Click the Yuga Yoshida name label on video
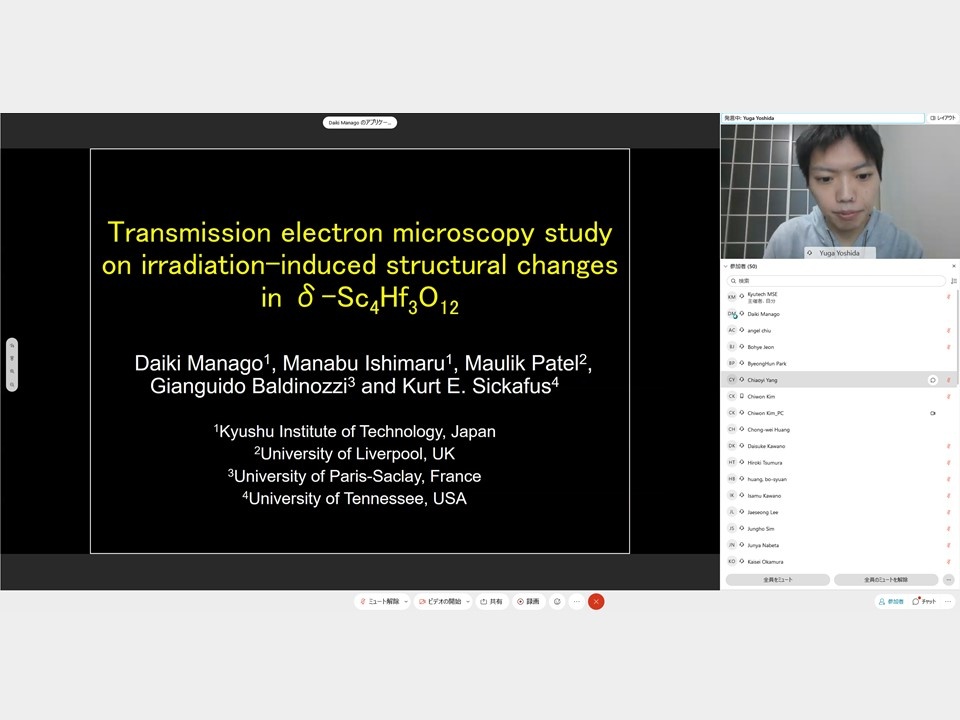This screenshot has width=960, height=720. [839, 253]
